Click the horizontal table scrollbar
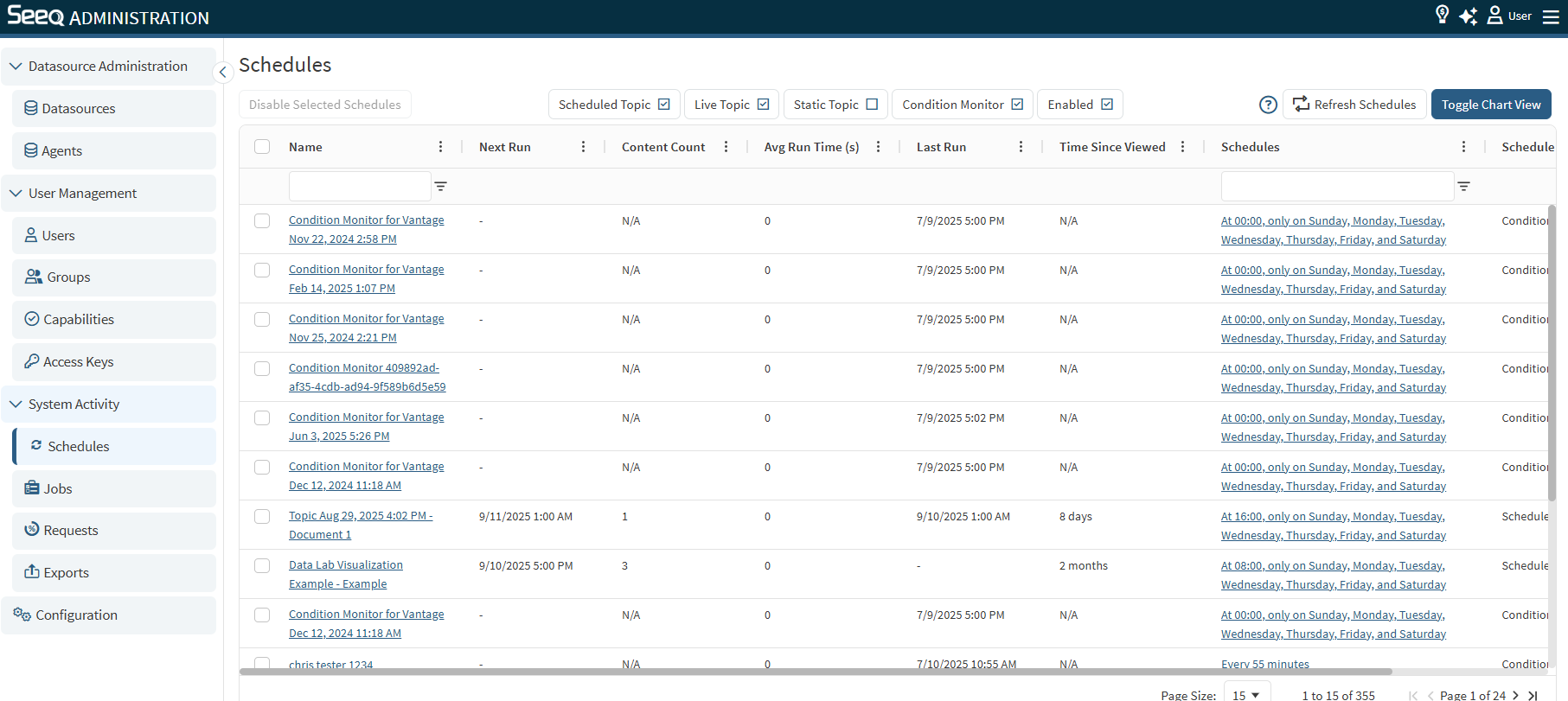Image resolution: width=1568 pixels, height=701 pixels. click(x=815, y=672)
